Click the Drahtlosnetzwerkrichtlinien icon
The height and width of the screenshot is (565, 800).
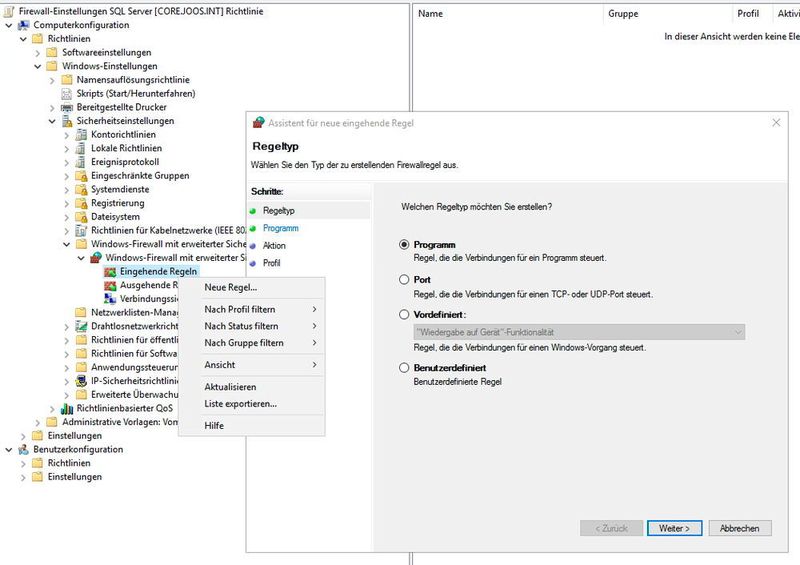click(x=81, y=326)
